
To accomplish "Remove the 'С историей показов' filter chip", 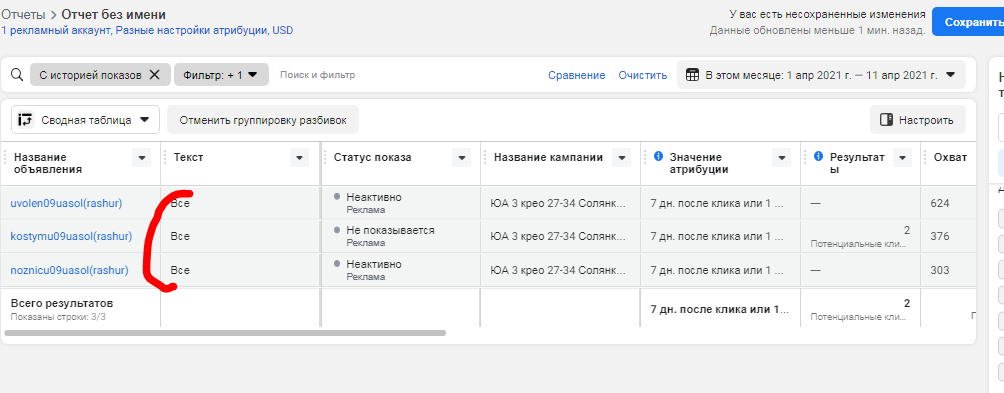I will tap(154, 75).
